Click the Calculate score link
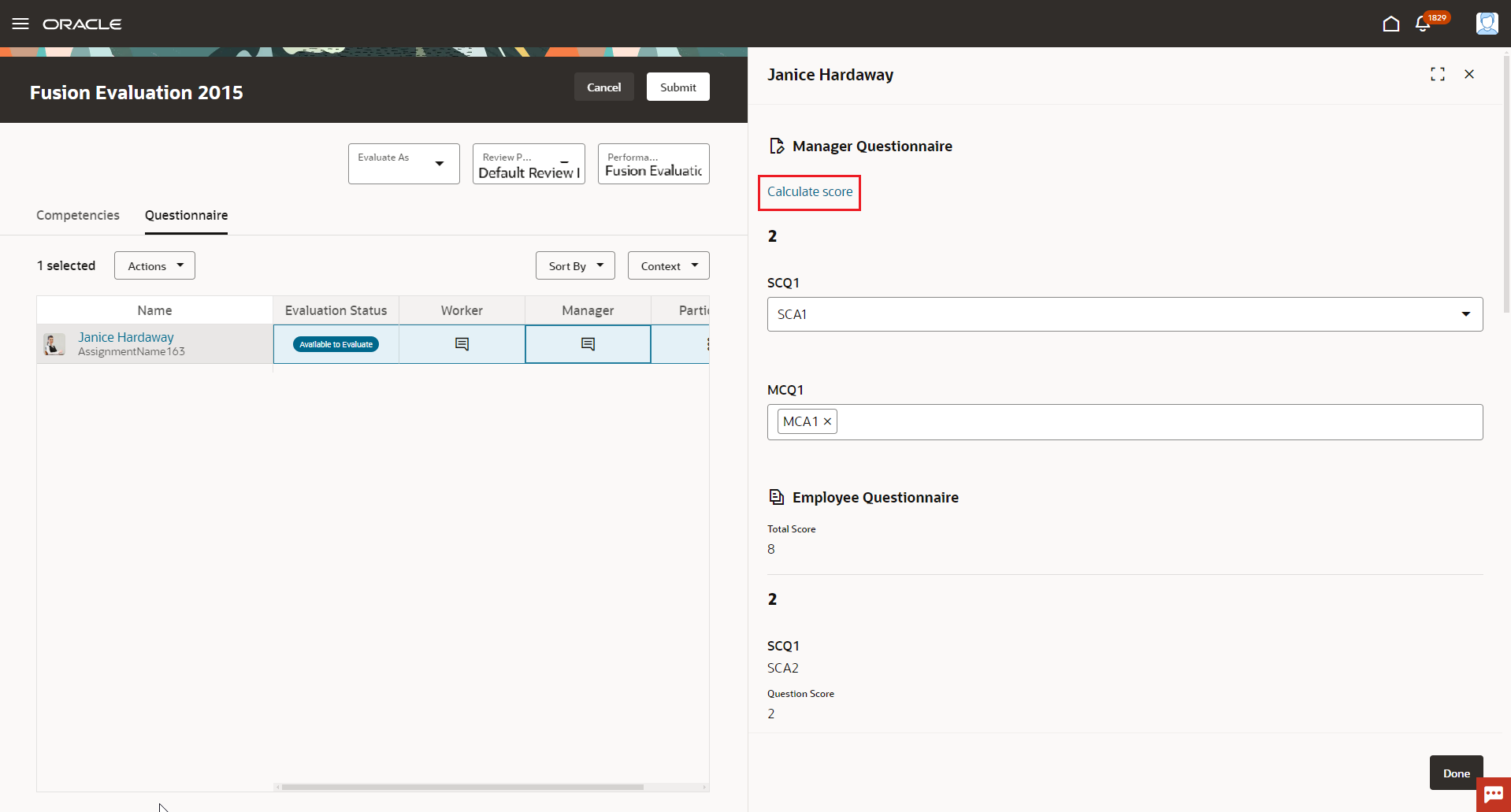Viewport: 1511px width, 812px height. point(810,191)
